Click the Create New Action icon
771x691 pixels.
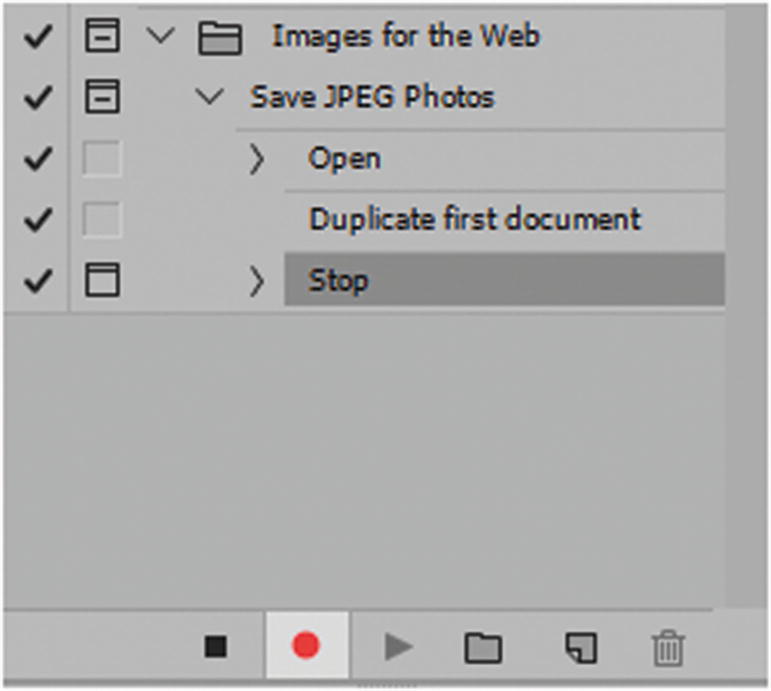point(581,648)
